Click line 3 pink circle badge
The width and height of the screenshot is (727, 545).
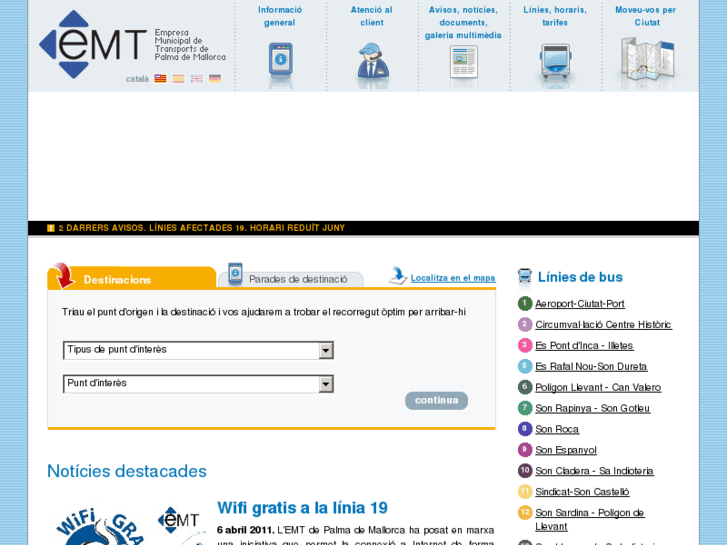pos(524,345)
